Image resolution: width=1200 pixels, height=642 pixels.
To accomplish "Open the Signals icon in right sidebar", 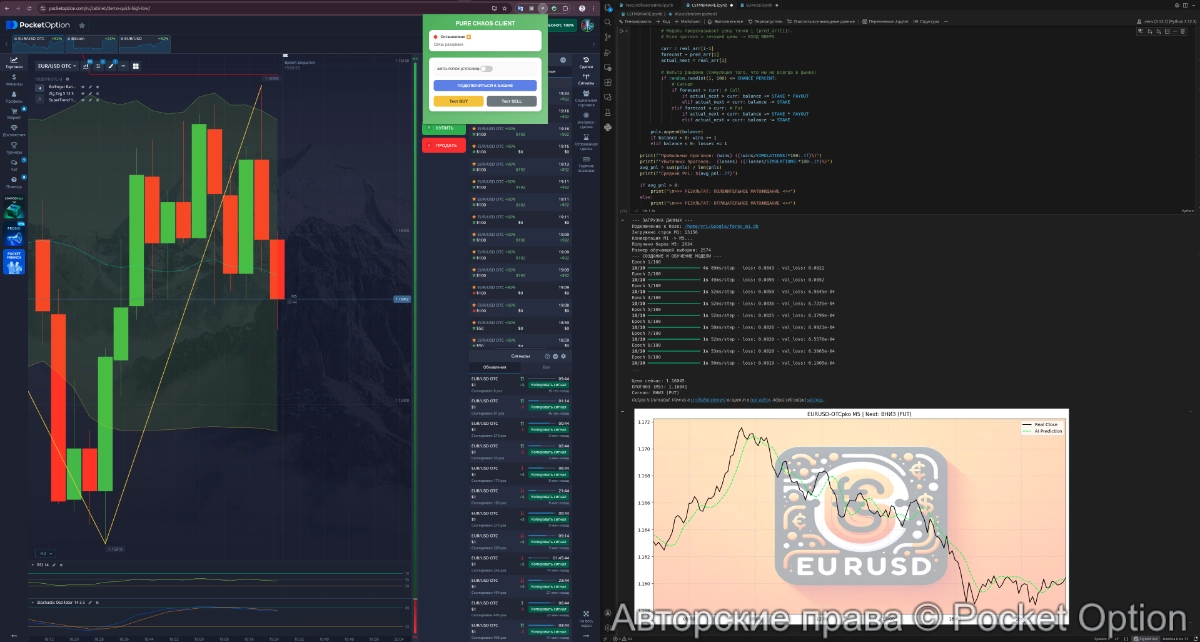I will 586,80.
